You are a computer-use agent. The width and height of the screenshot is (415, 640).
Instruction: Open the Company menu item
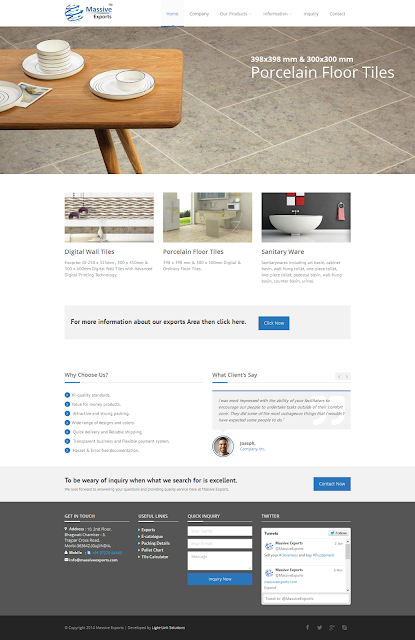click(199, 14)
